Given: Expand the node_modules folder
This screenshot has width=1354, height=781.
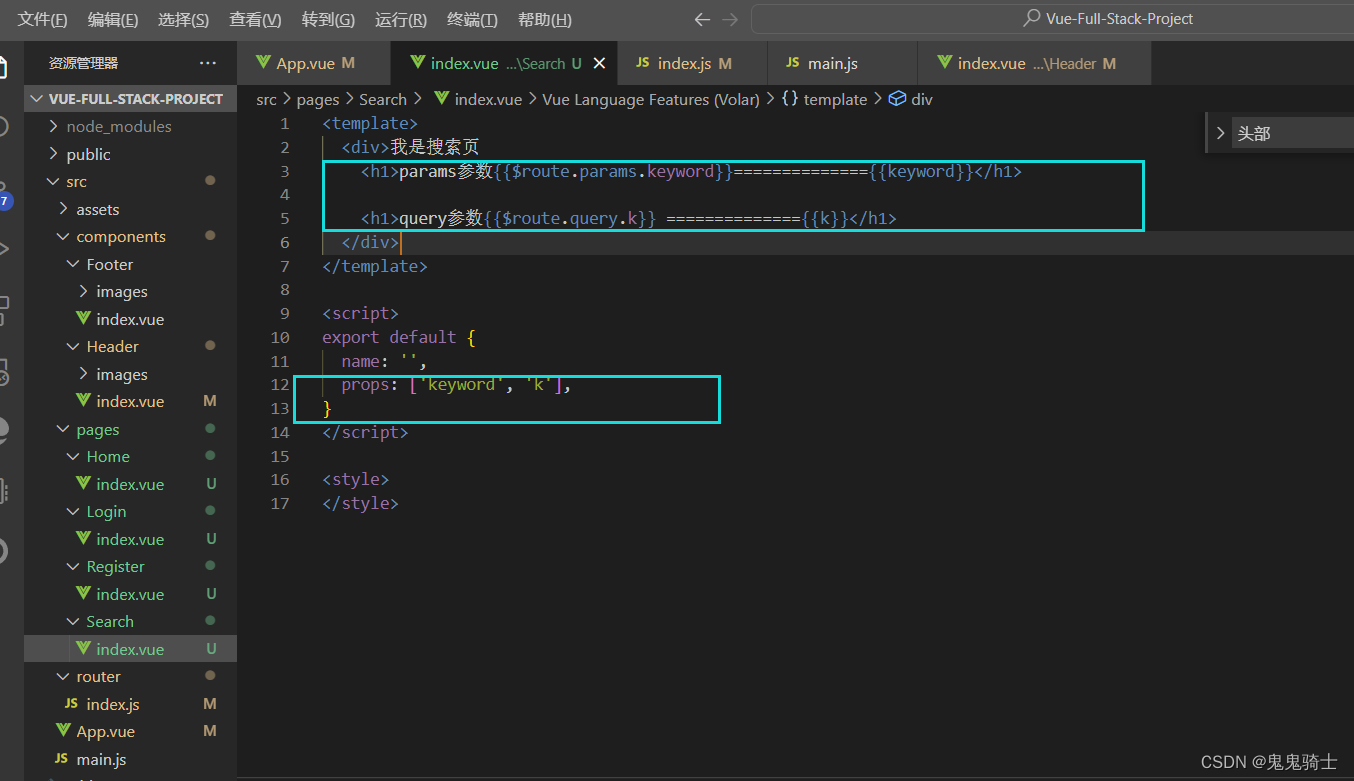Looking at the screenshot, I should (x=130, y=126).
